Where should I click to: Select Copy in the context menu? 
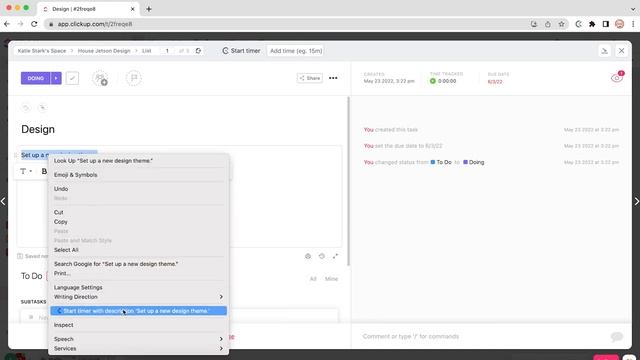(x=138, y=222)
